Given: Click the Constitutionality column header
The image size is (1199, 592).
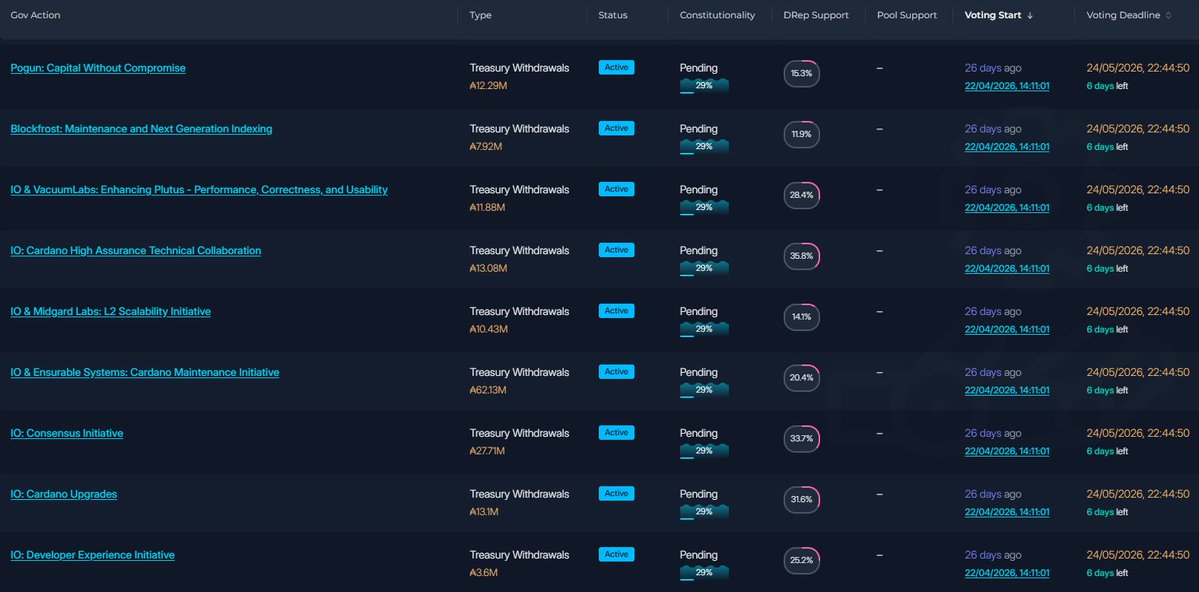Looking at the screenshot, I should tap(717, 15).
